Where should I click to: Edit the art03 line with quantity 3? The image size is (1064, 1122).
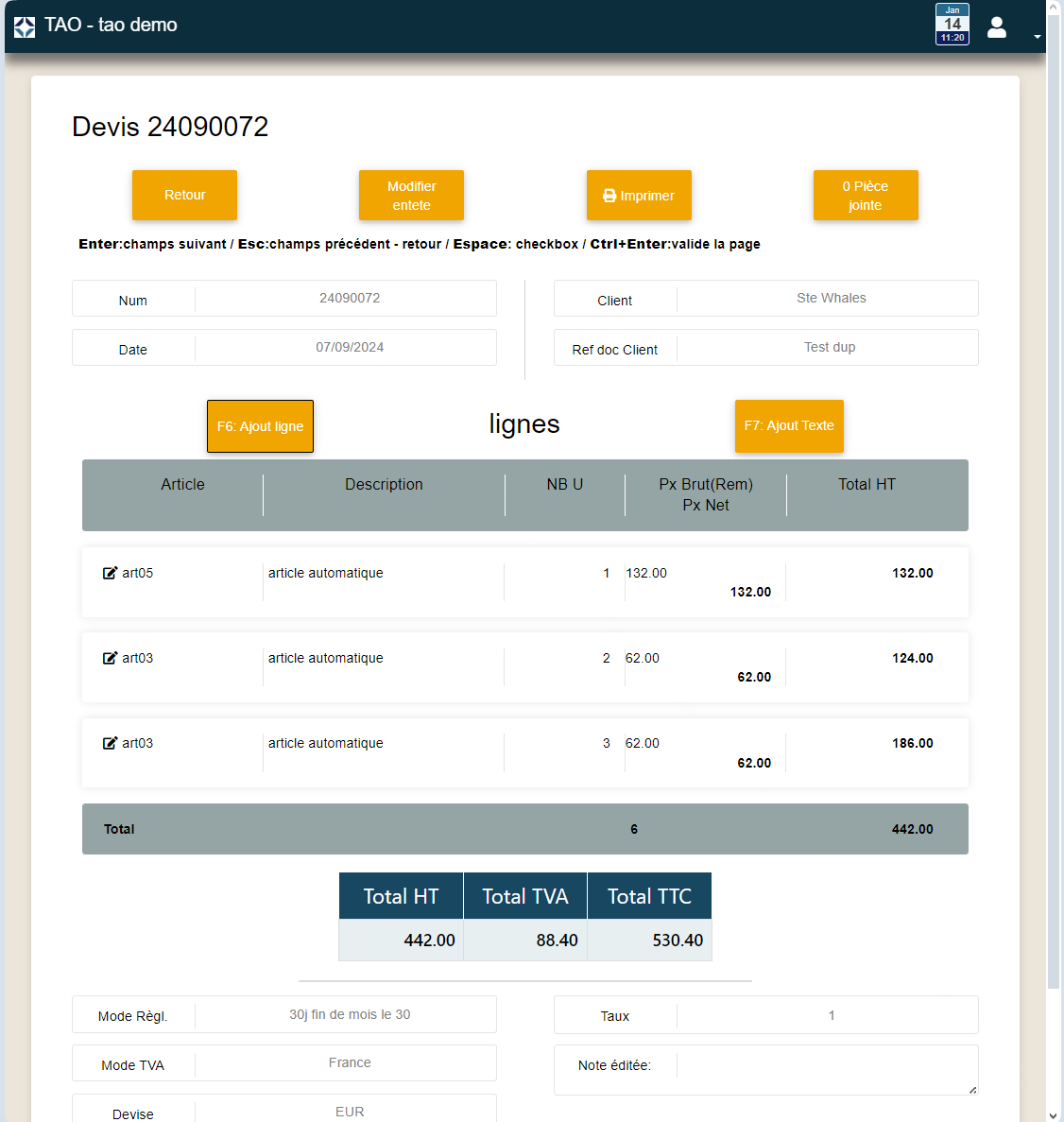111,743
